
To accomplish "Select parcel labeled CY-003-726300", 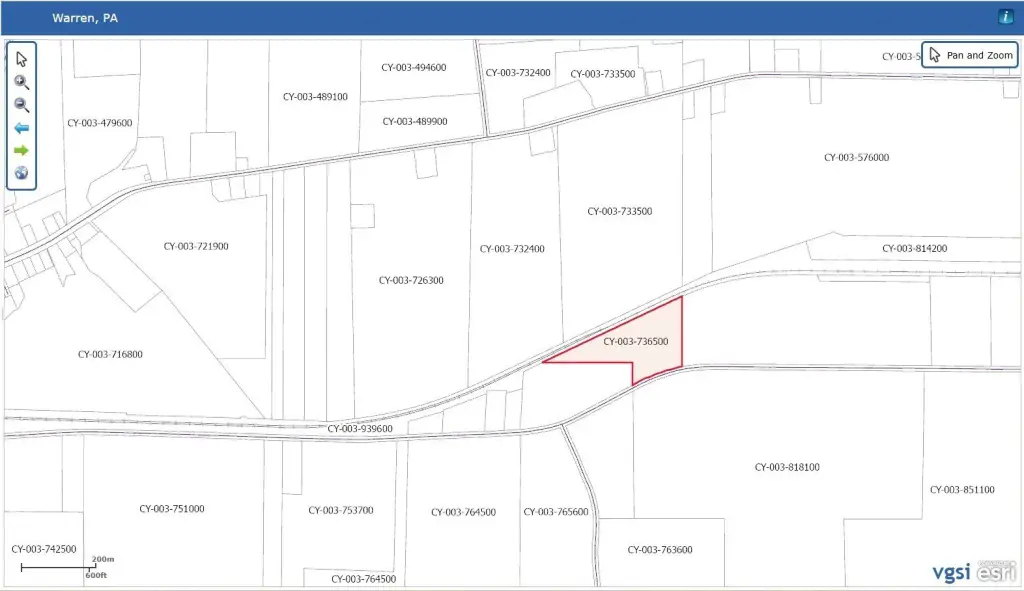I will (x=411, y=280).
